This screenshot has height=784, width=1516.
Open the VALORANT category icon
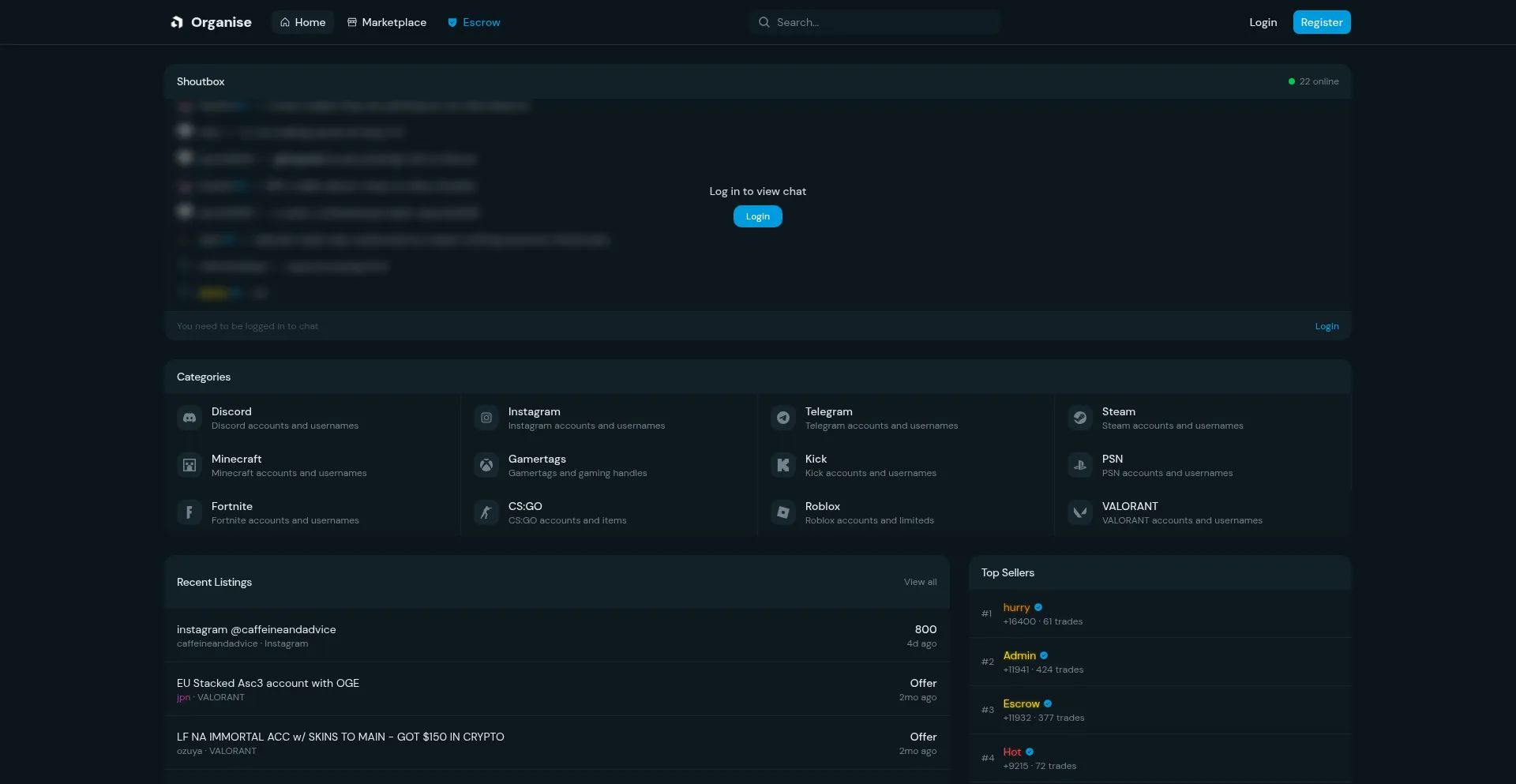point(1080,512)
